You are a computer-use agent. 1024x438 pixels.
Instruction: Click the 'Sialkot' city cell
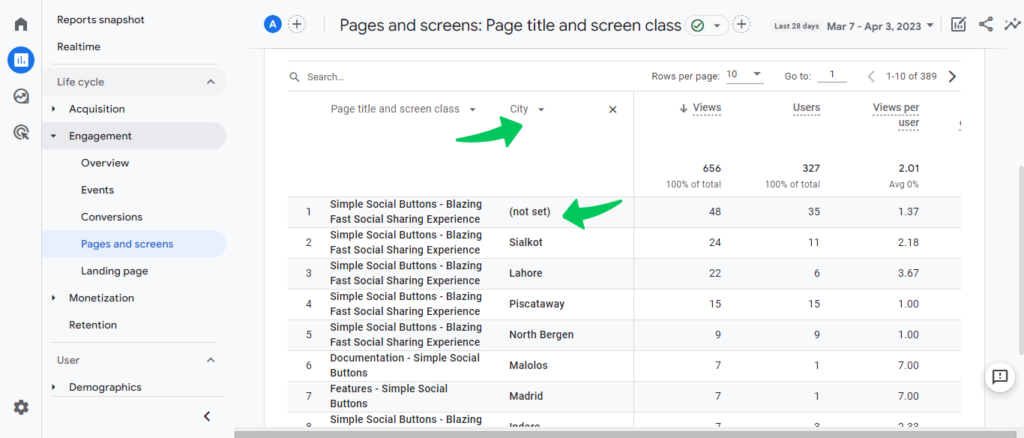click(x=526, y=242)
